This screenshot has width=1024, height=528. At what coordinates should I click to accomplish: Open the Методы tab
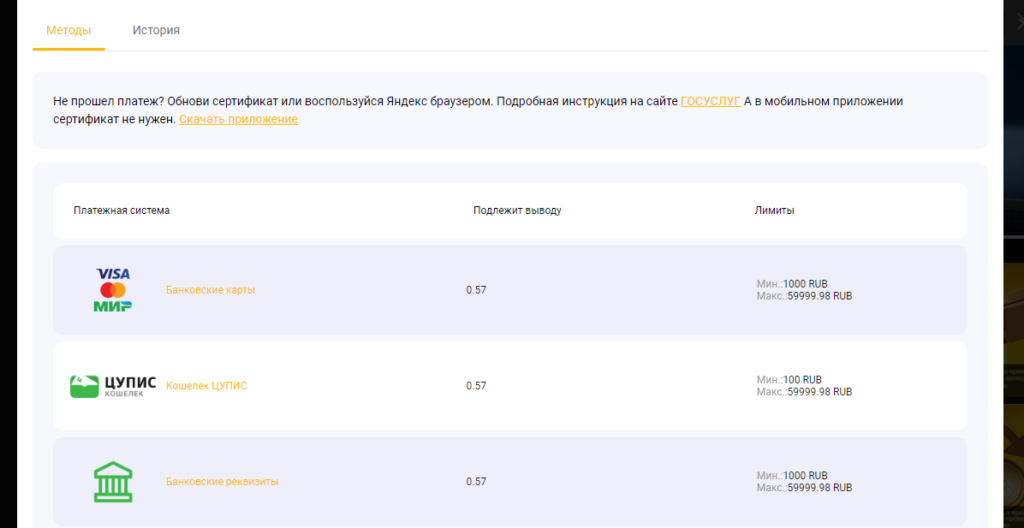click(x=69, y=30)
